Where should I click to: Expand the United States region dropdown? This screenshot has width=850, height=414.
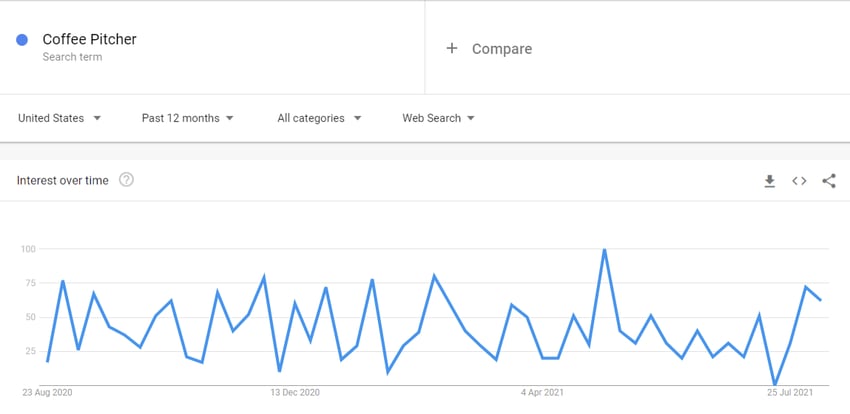tap(60, 118)
